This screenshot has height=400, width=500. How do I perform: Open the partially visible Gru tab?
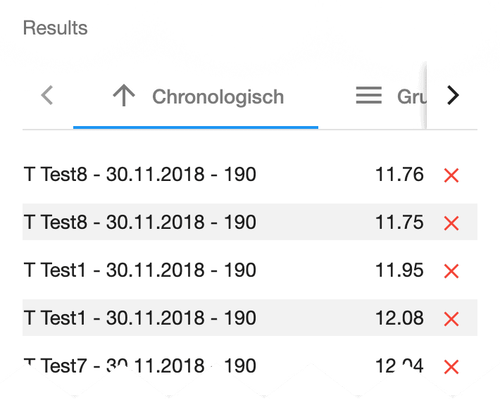coord(391,96)
